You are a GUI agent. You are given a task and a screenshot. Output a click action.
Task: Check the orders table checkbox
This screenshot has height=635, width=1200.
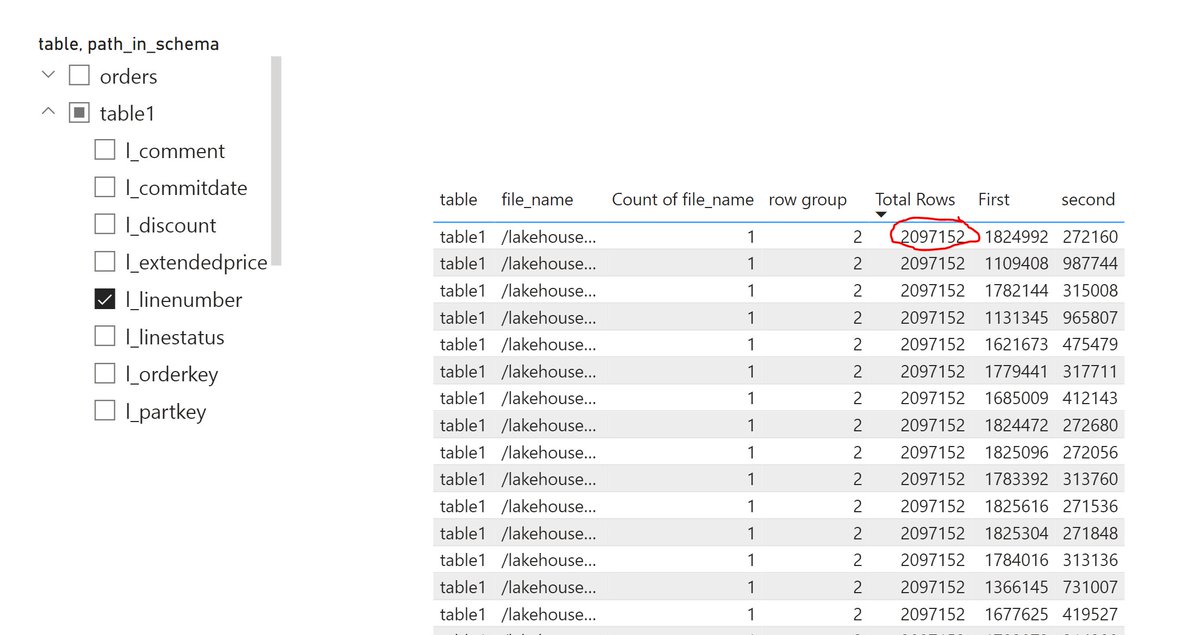pyautogui.click(x=79, y=76)
